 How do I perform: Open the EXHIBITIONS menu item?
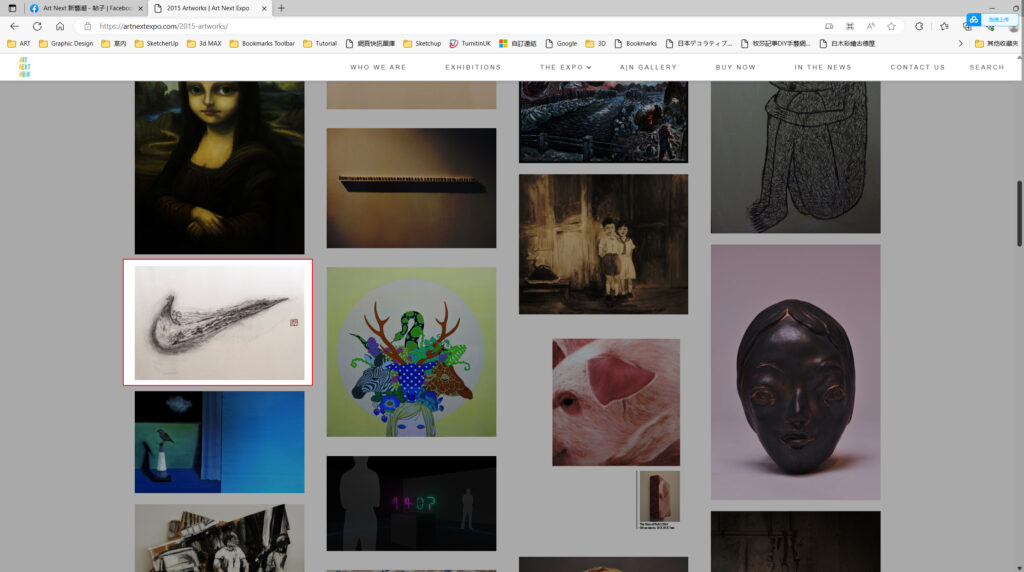click(473, 67)
